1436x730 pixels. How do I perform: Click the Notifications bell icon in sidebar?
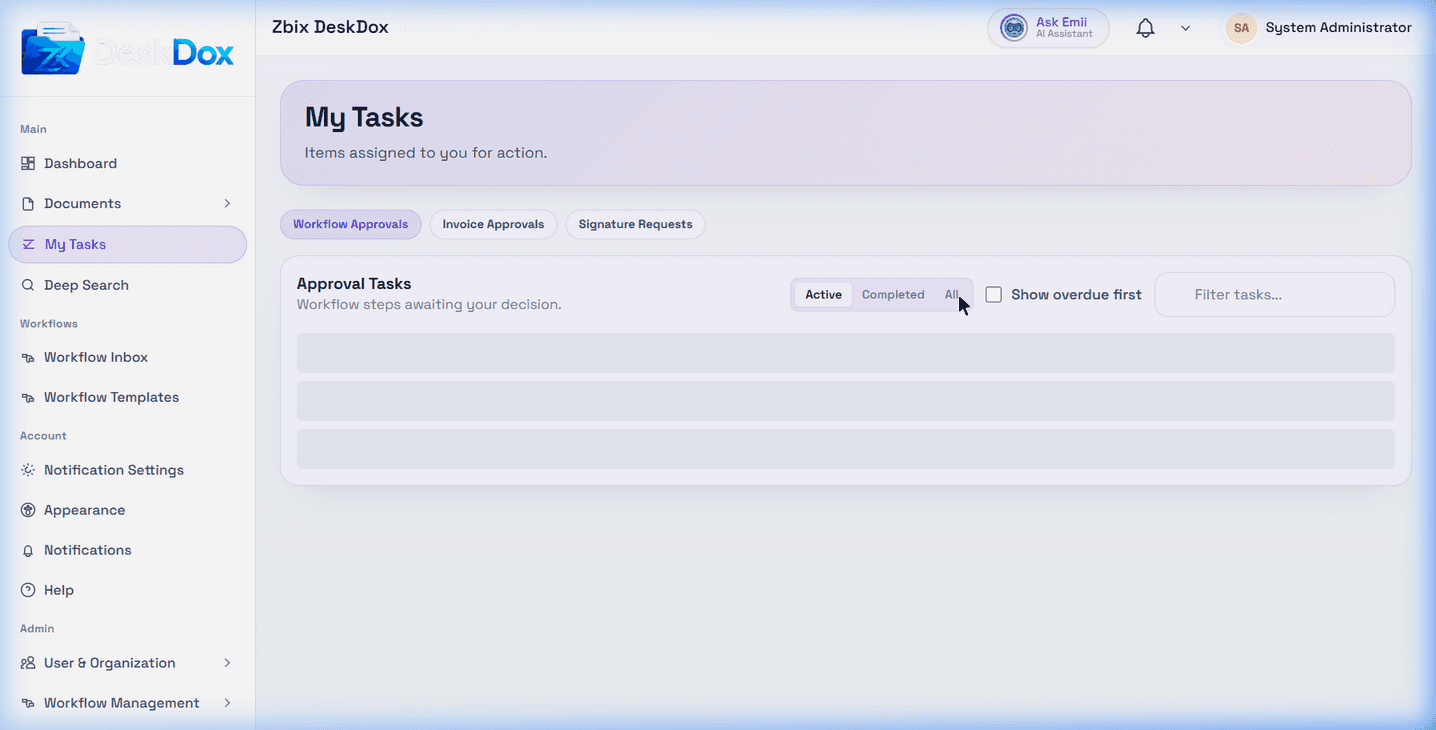click(28, 550)
